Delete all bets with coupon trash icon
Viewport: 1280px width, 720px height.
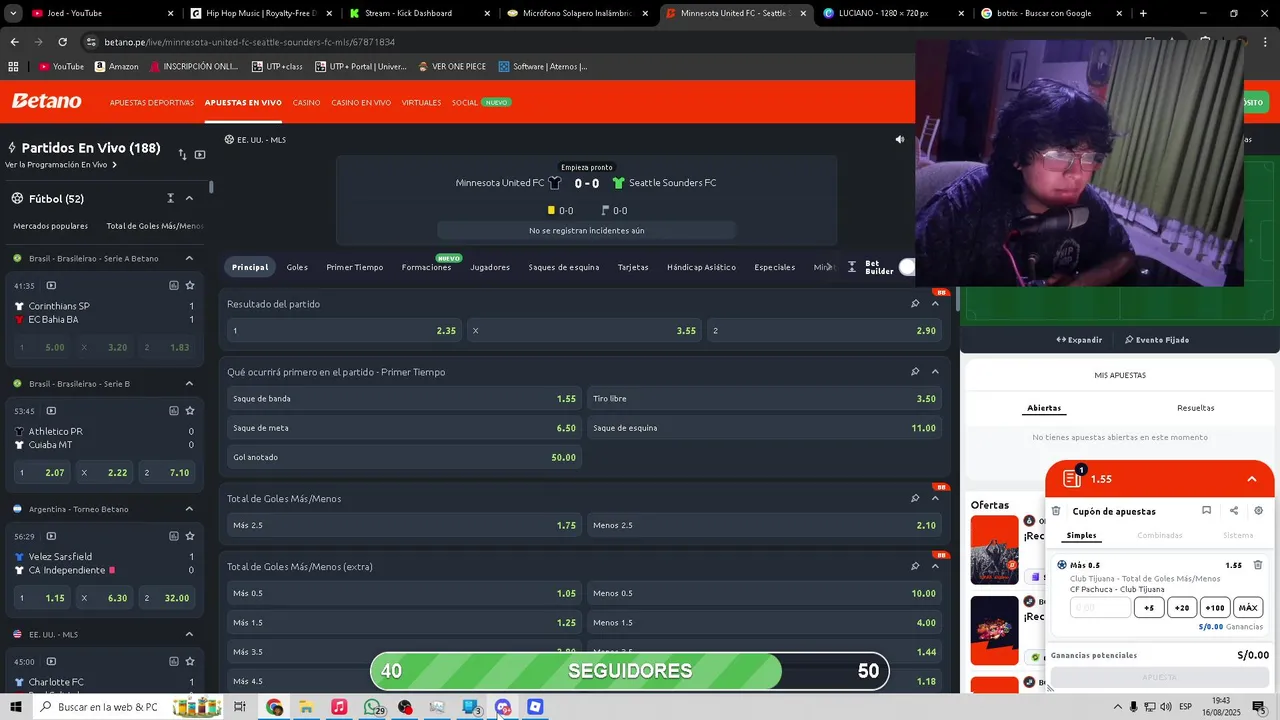[1055, 511]
